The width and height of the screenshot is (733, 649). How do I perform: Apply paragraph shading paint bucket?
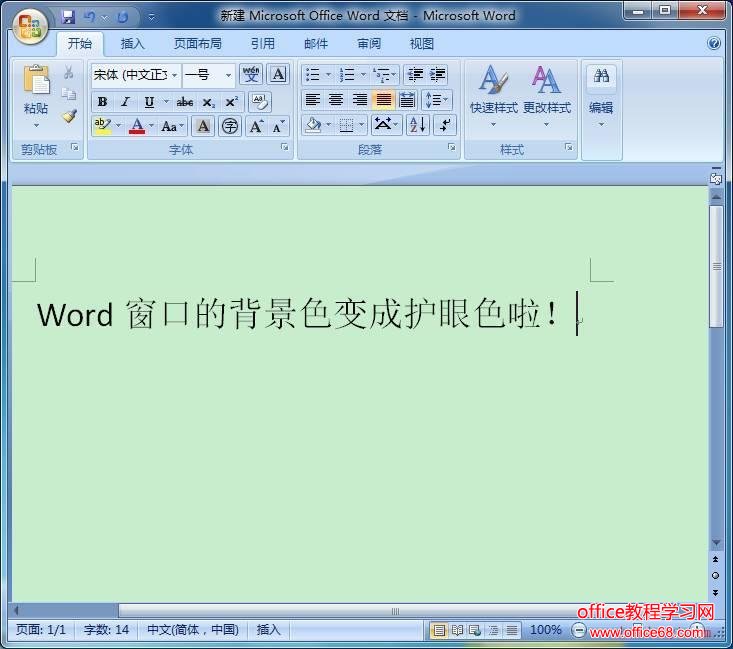tap(313, 125)
